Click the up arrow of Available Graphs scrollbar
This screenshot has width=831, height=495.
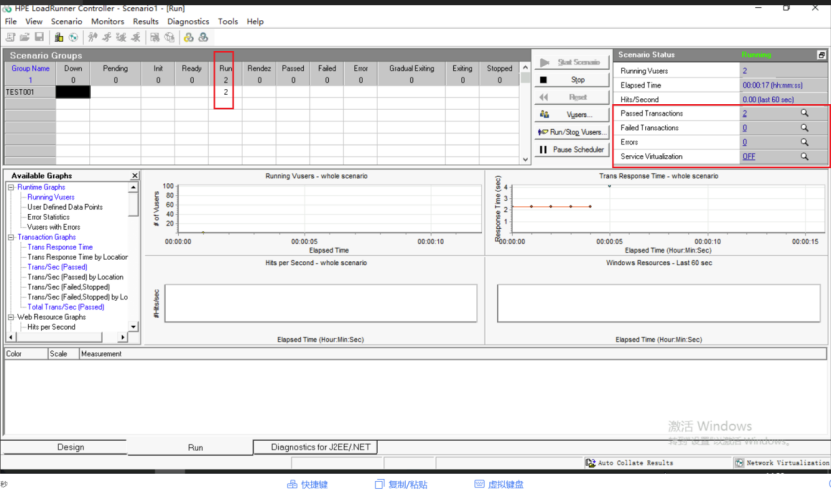(134, 187)
